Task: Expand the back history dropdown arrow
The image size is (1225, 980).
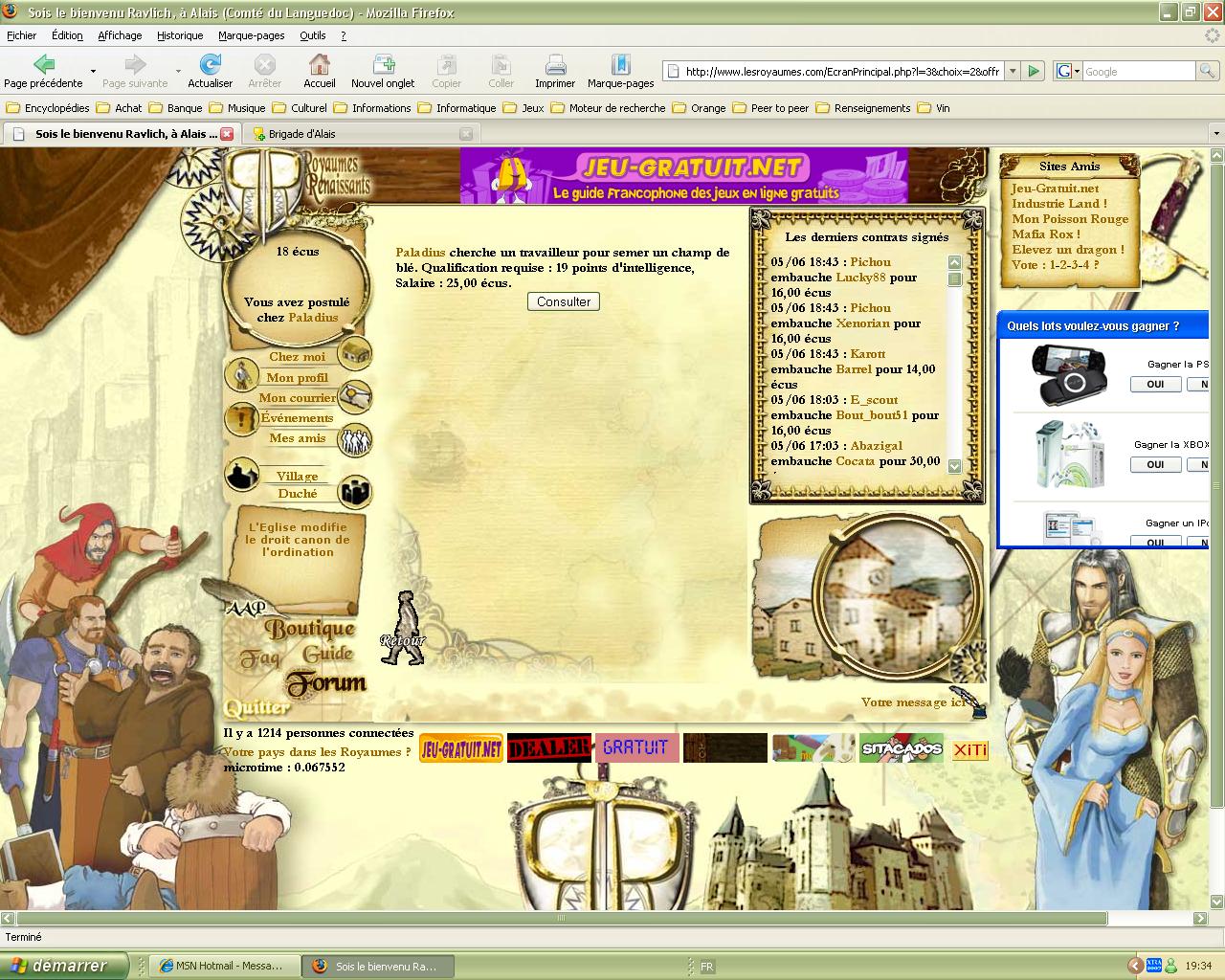Action: pos(93,71)
